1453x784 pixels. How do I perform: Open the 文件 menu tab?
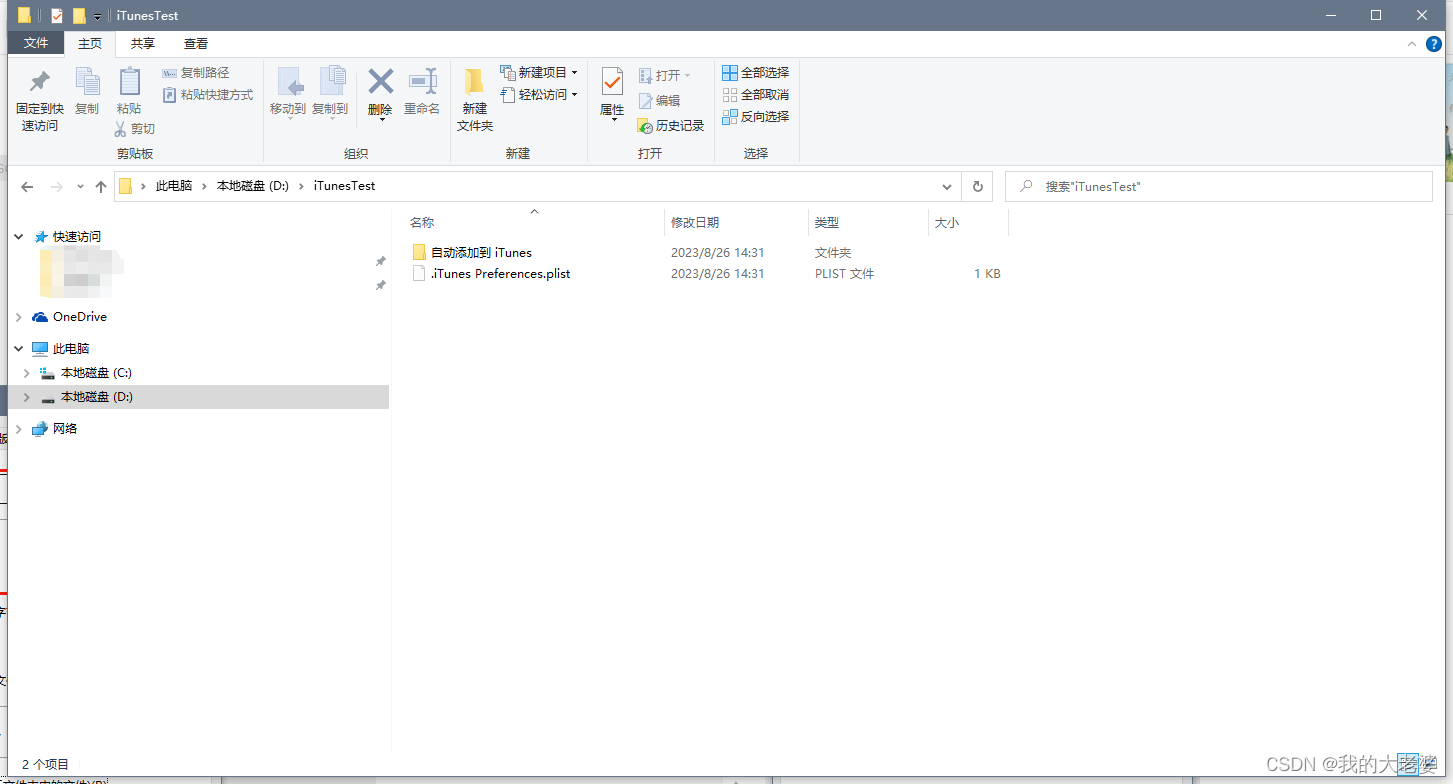tap(36, 43)
